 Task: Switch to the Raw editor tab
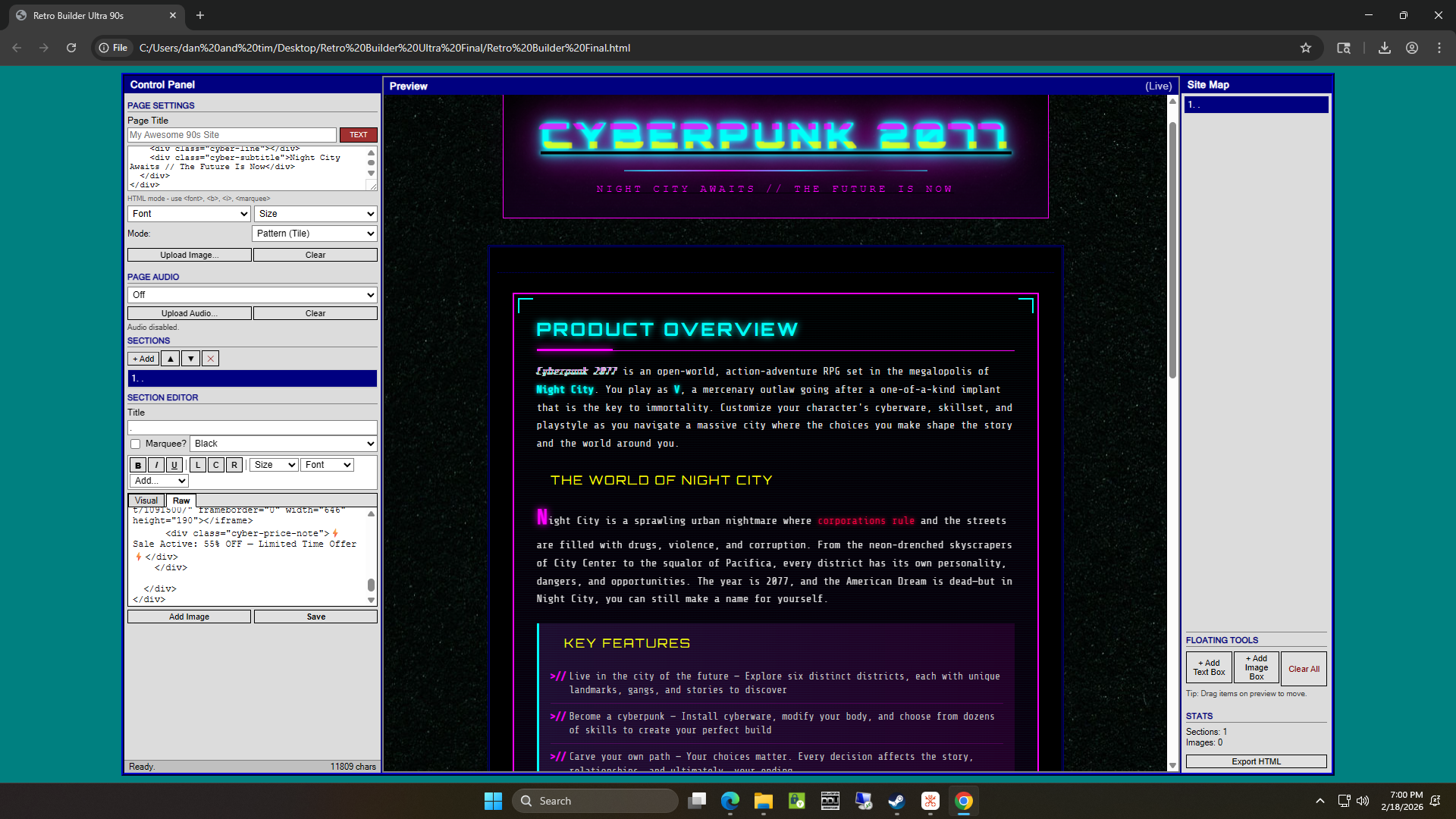pos(181,500)
